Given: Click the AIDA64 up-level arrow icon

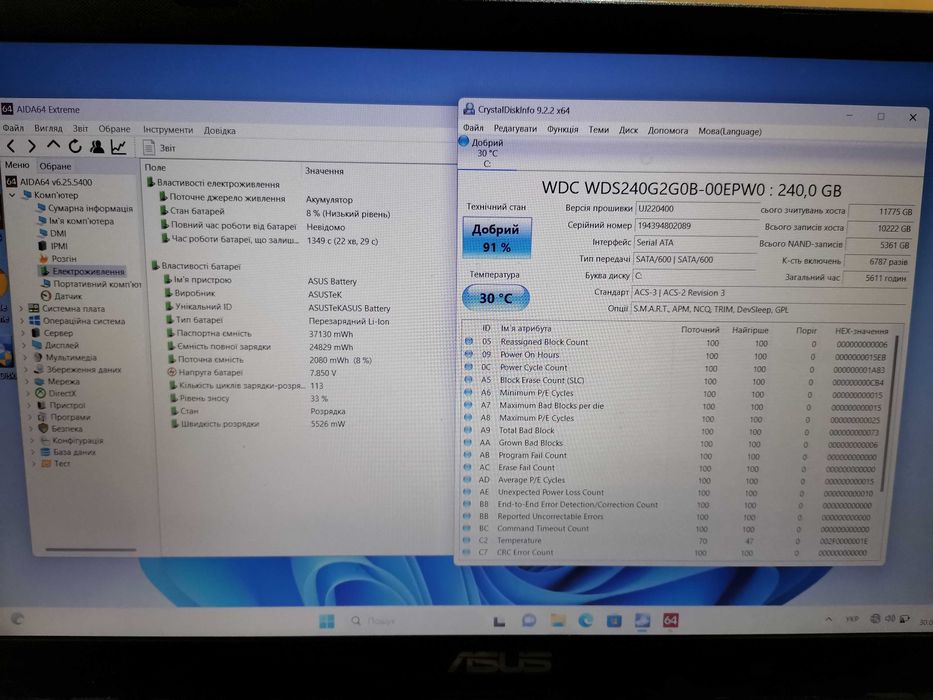Looking at the screenshot, I should [x=53, y=145].
